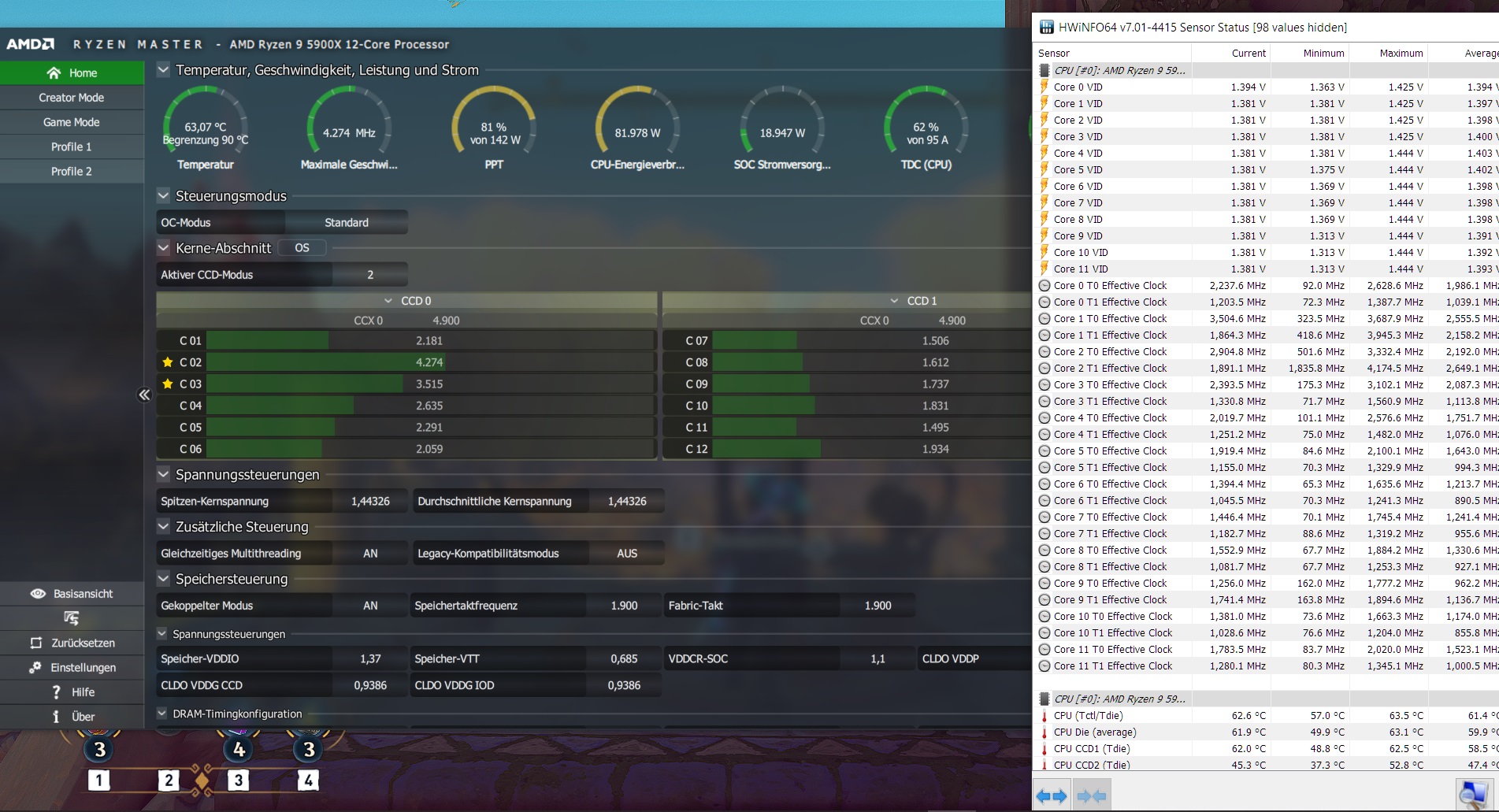Screen dimensions: 1499x812
Task: Select the Core 11 VID row lightning icon
Action: click(x=1044, y=269)
